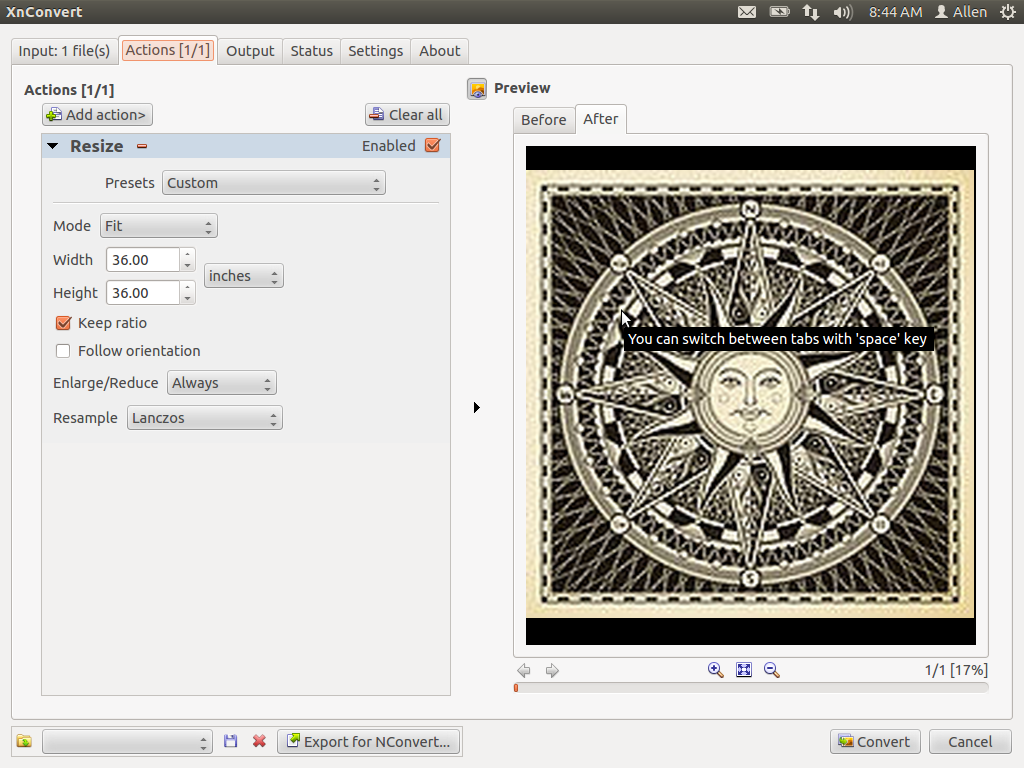Switch to the Output tab
Viewport: 1024px width, 768px height.
250,51
